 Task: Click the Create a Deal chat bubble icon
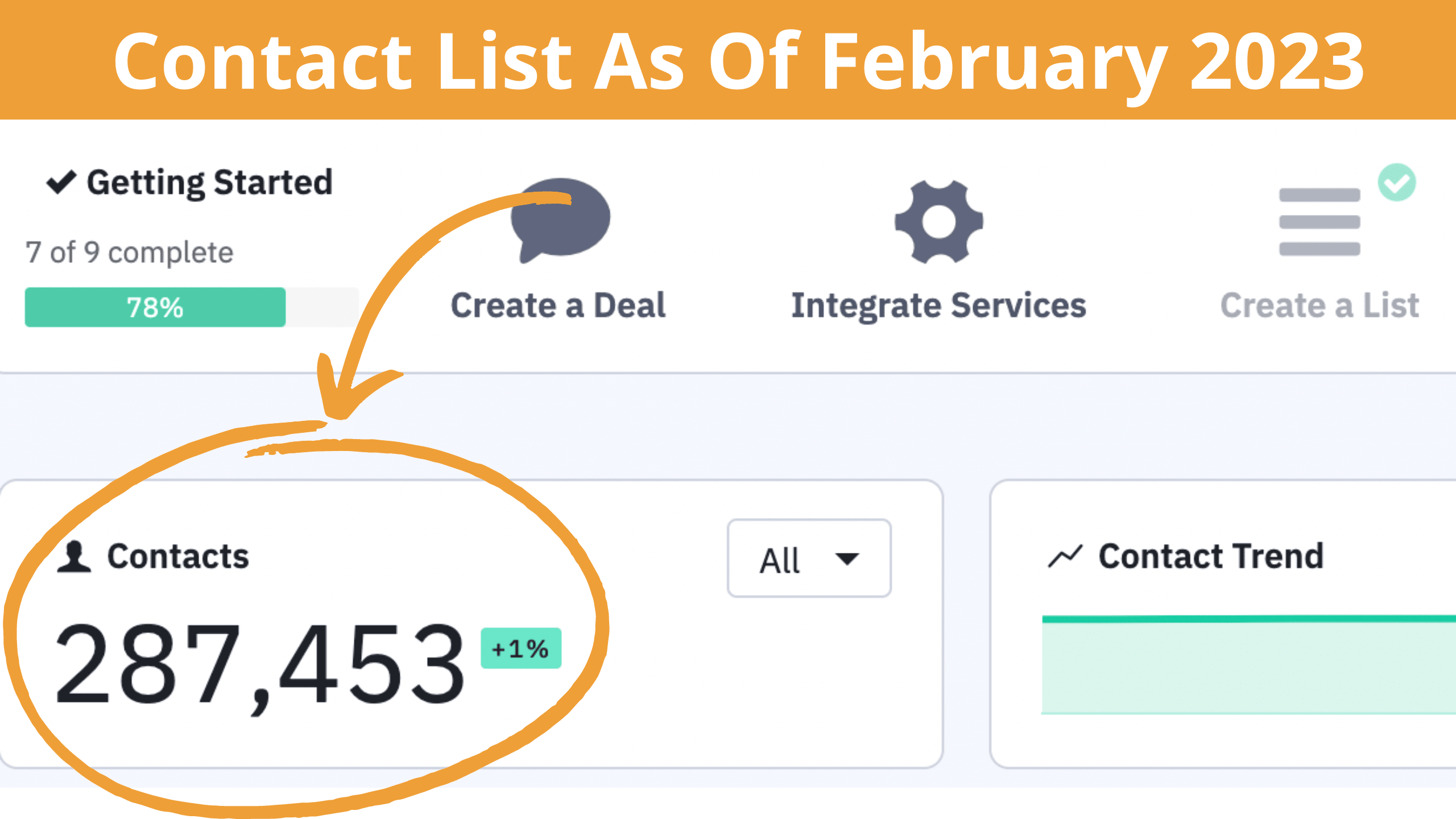coord(560,220)
